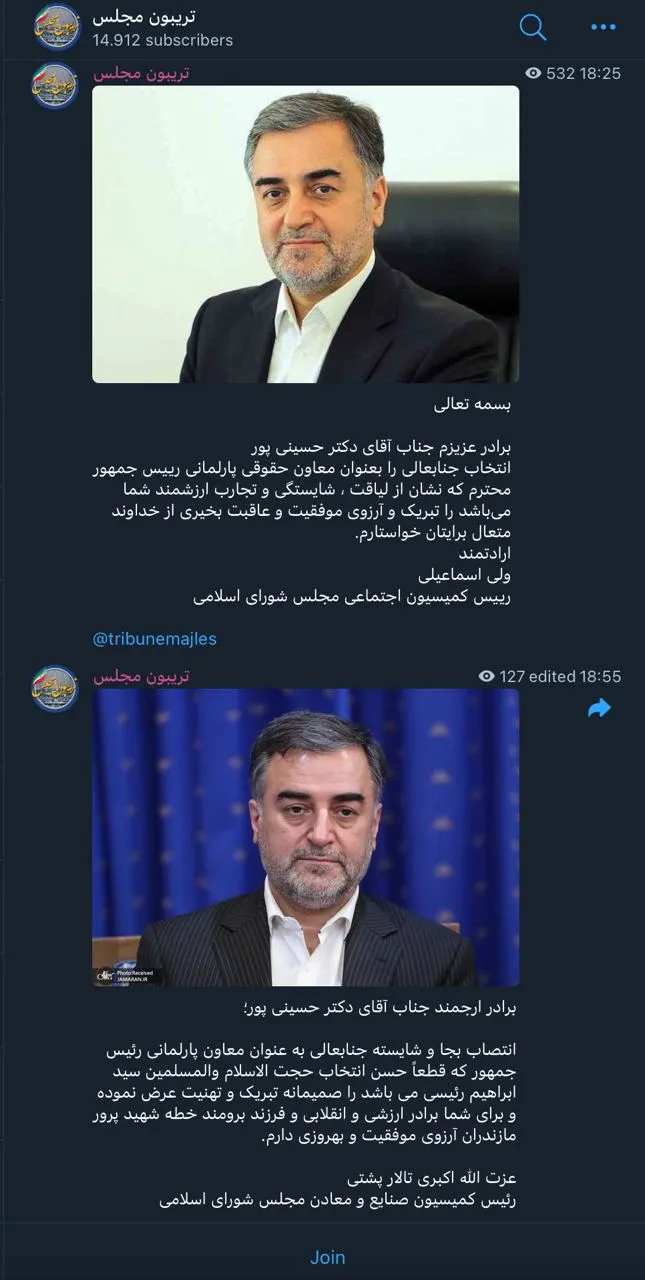Screen dimensions: 645x1280
Task: Open the @tribunemajles mention link
Action: [x=154, y=638]
